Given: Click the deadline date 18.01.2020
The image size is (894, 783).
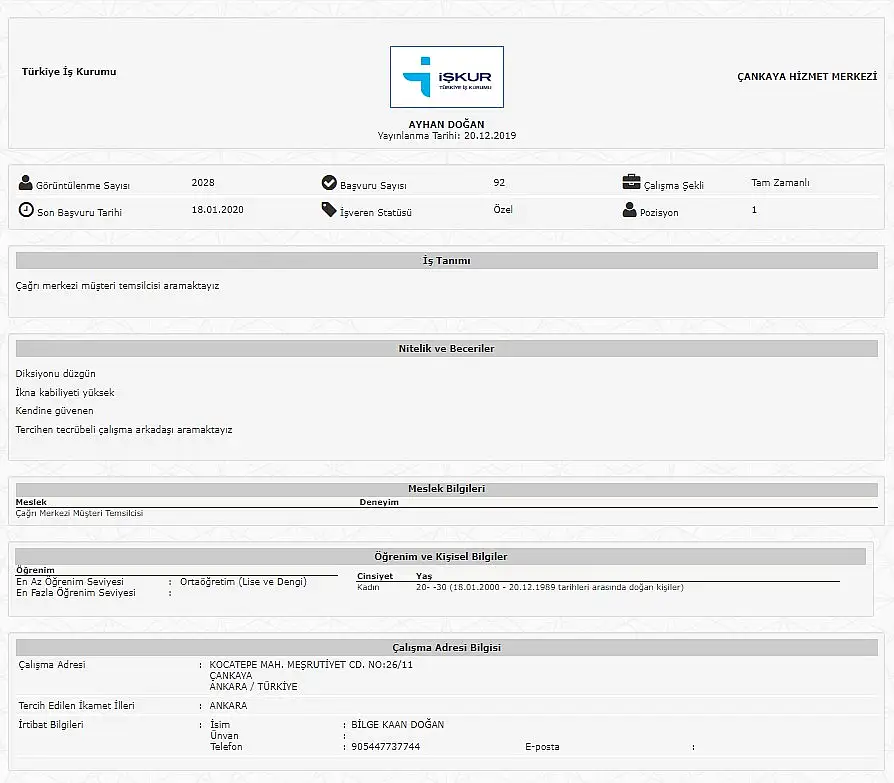Looking at the screenshot, I should pyautogui.click(x=217, y=209).
